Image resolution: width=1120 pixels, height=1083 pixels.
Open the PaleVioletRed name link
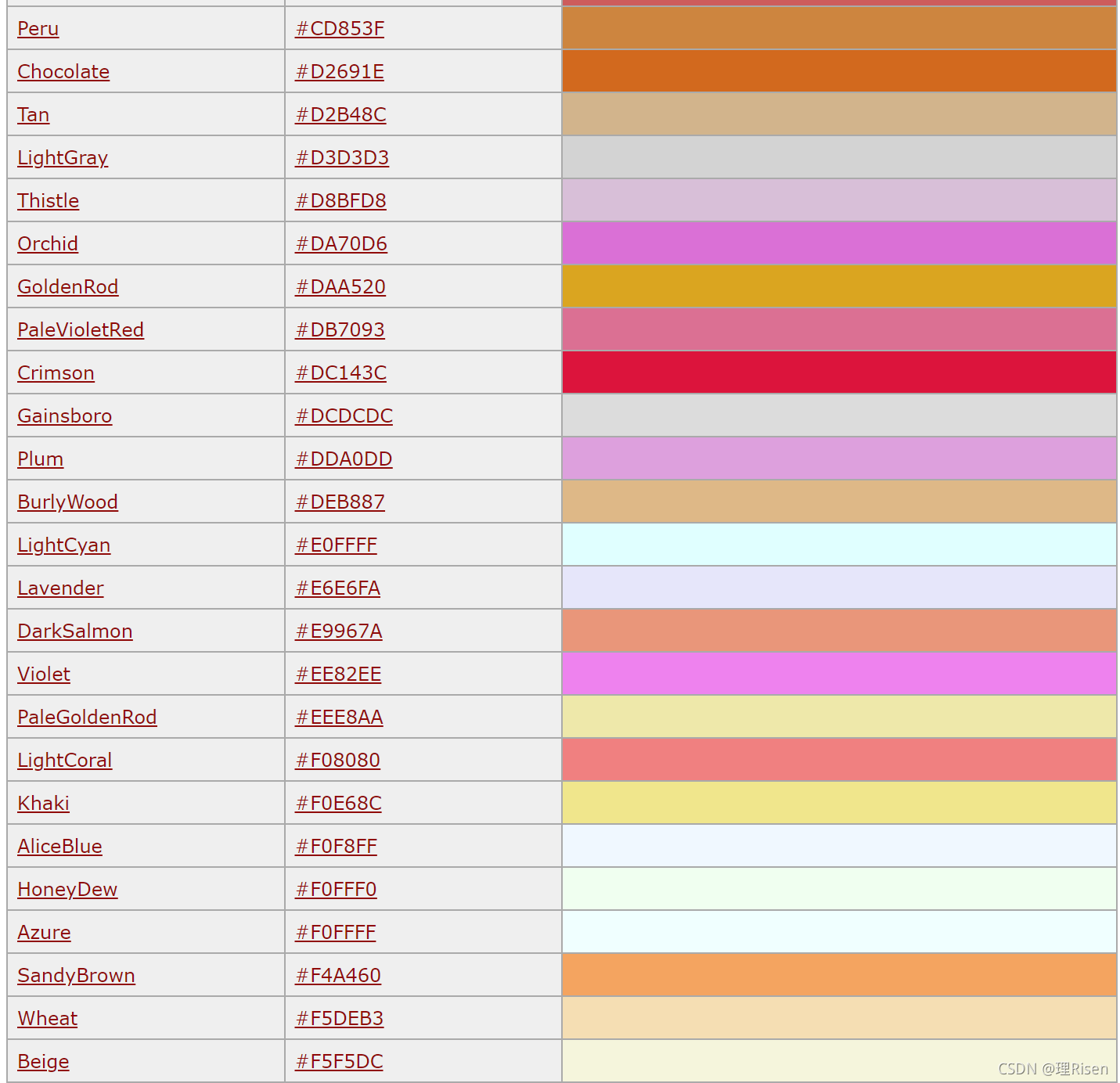[81, 330]
